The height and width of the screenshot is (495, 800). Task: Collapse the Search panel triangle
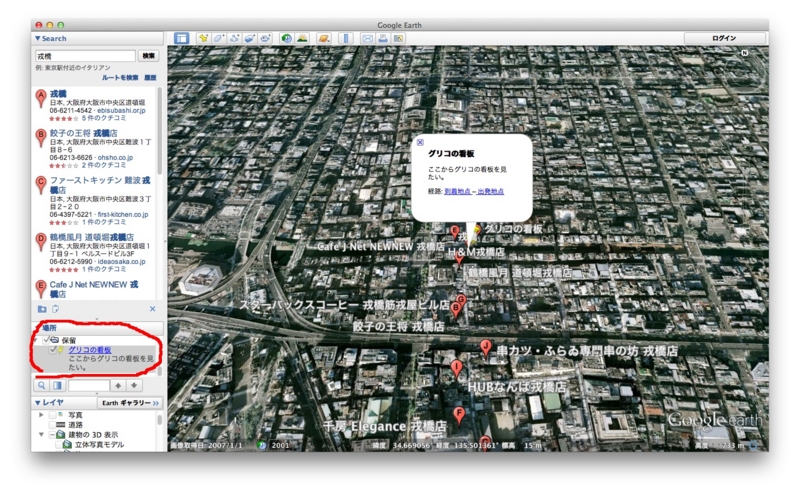coord(38,38)
